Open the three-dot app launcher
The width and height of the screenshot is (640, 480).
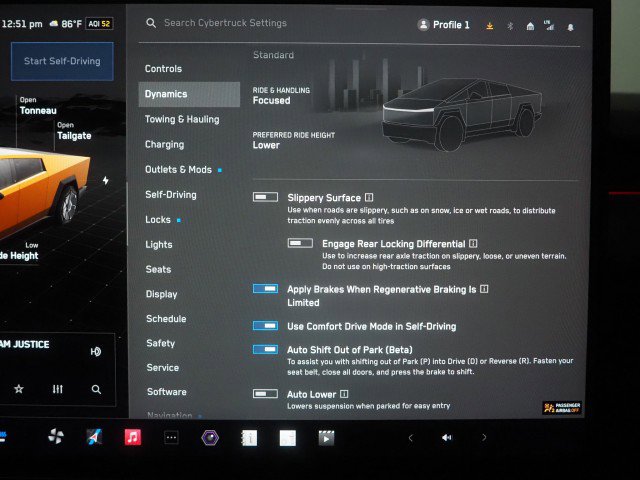tap(171, 438)
